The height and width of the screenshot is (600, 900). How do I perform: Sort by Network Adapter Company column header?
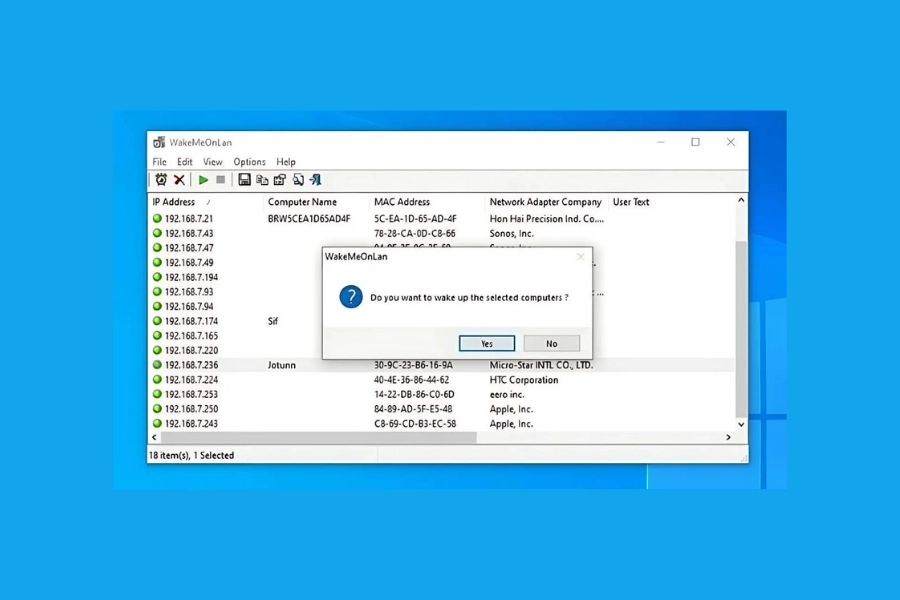tap(546, 202)
